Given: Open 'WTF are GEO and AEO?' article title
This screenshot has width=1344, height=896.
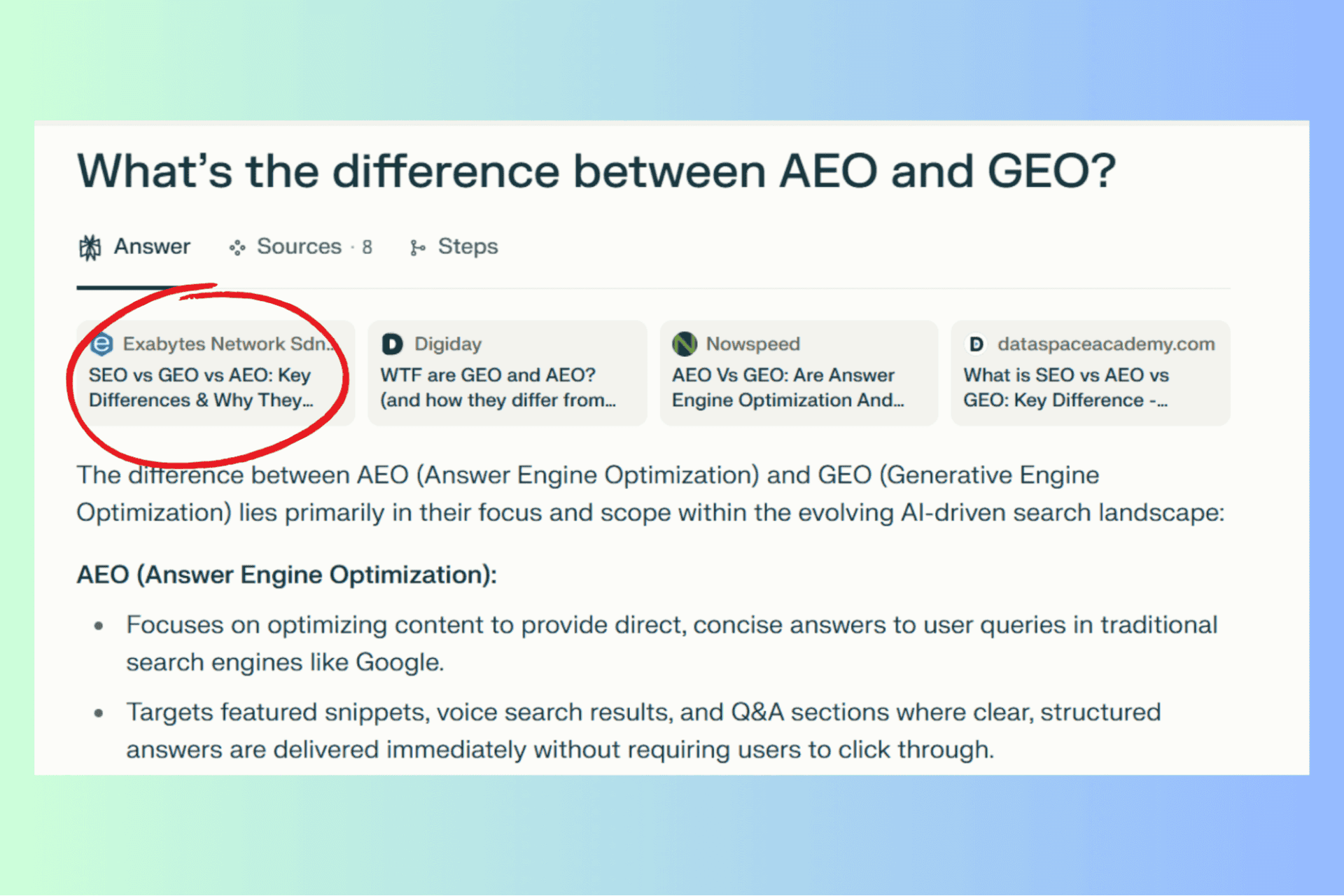Looking at the screenshot, I should (497, 388).
